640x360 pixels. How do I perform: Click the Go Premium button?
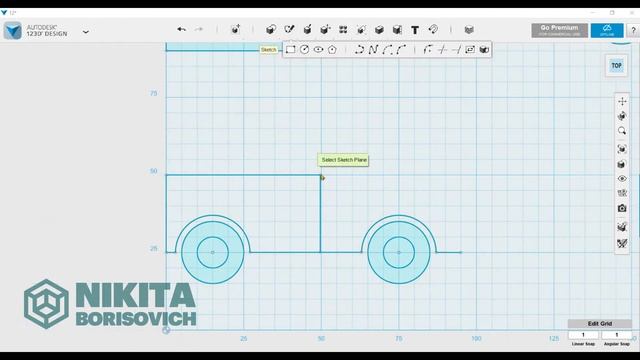560,30
